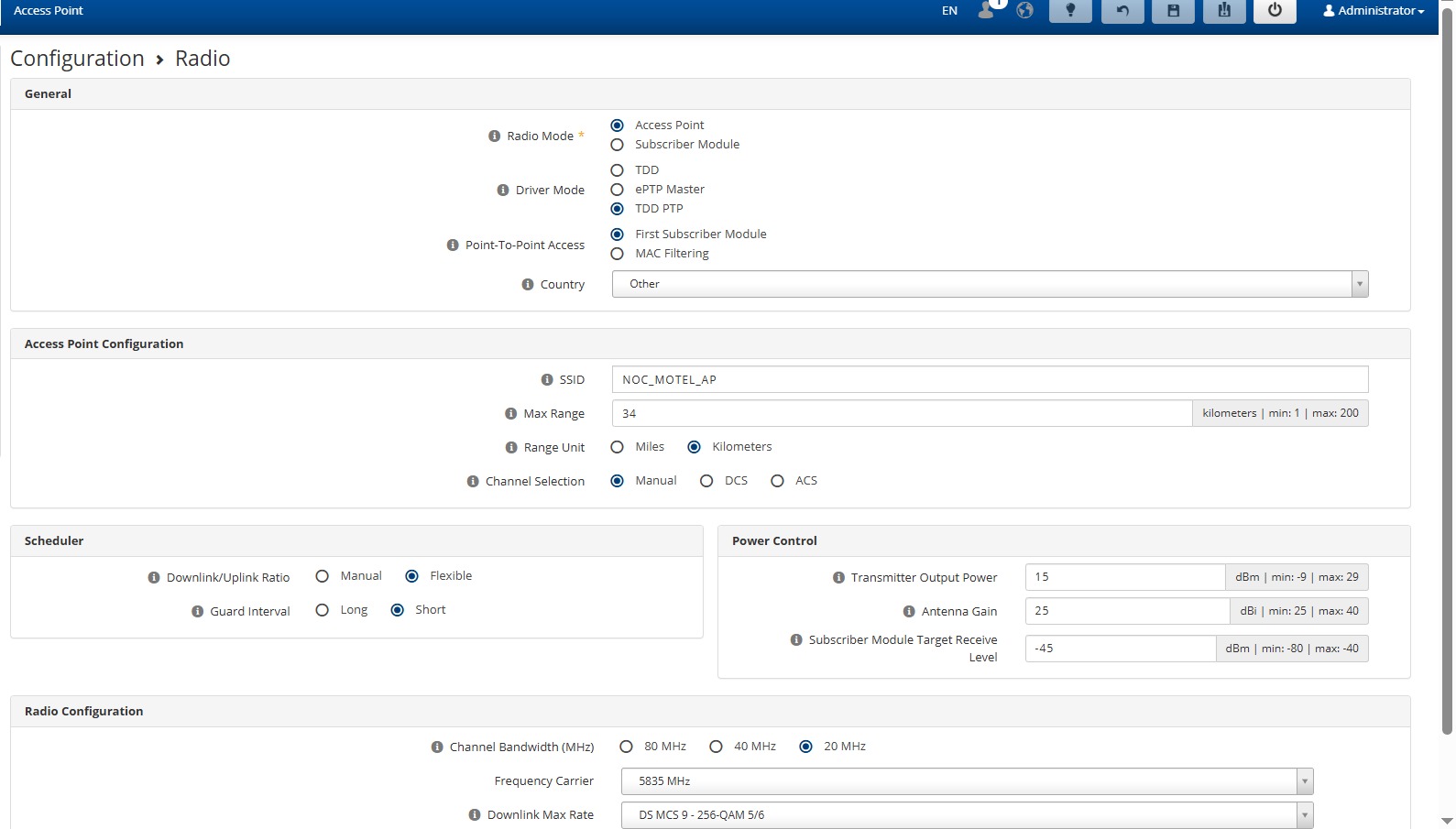Click the globe icon in the header

pos(1024,11)
